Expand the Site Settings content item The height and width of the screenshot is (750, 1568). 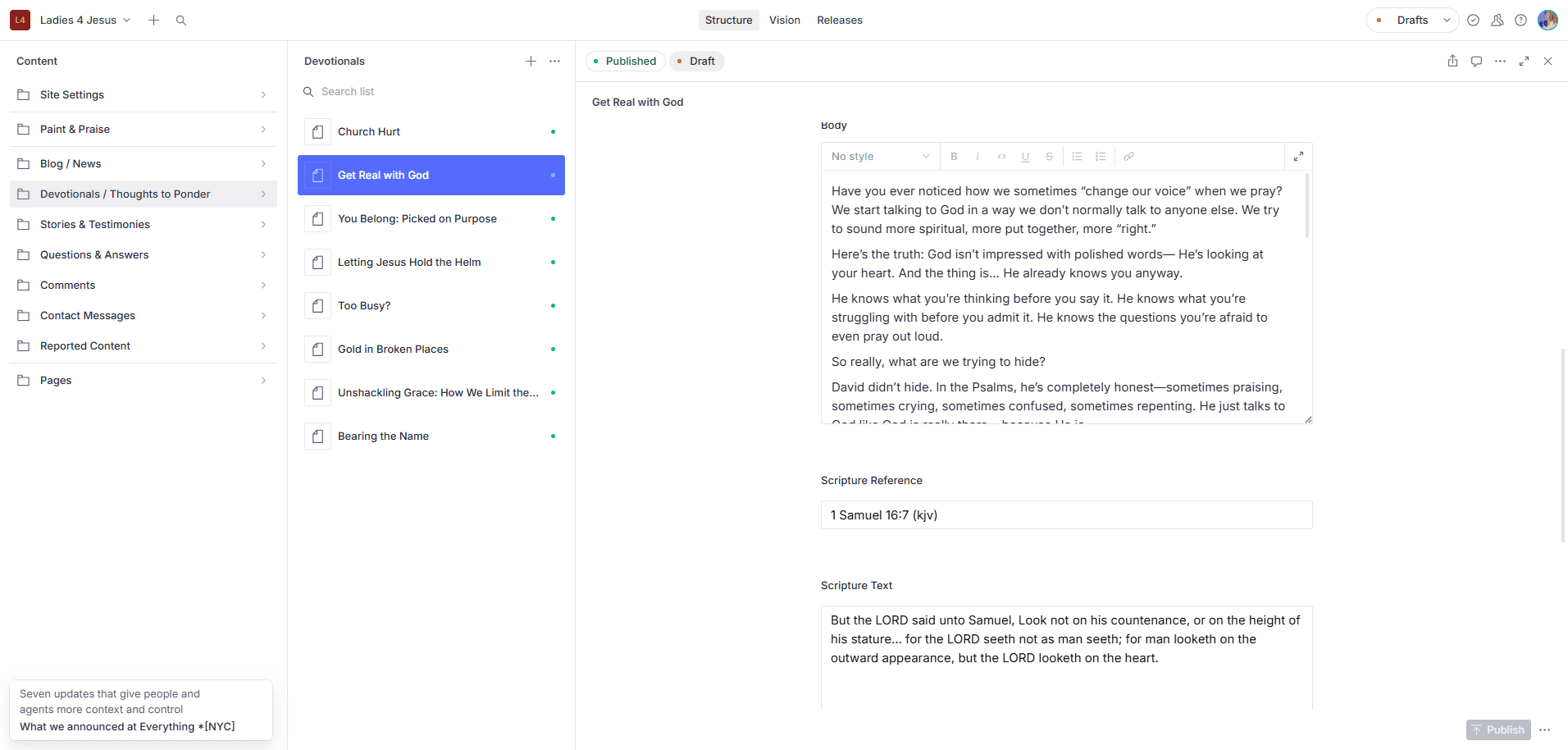tap(144, 95)
